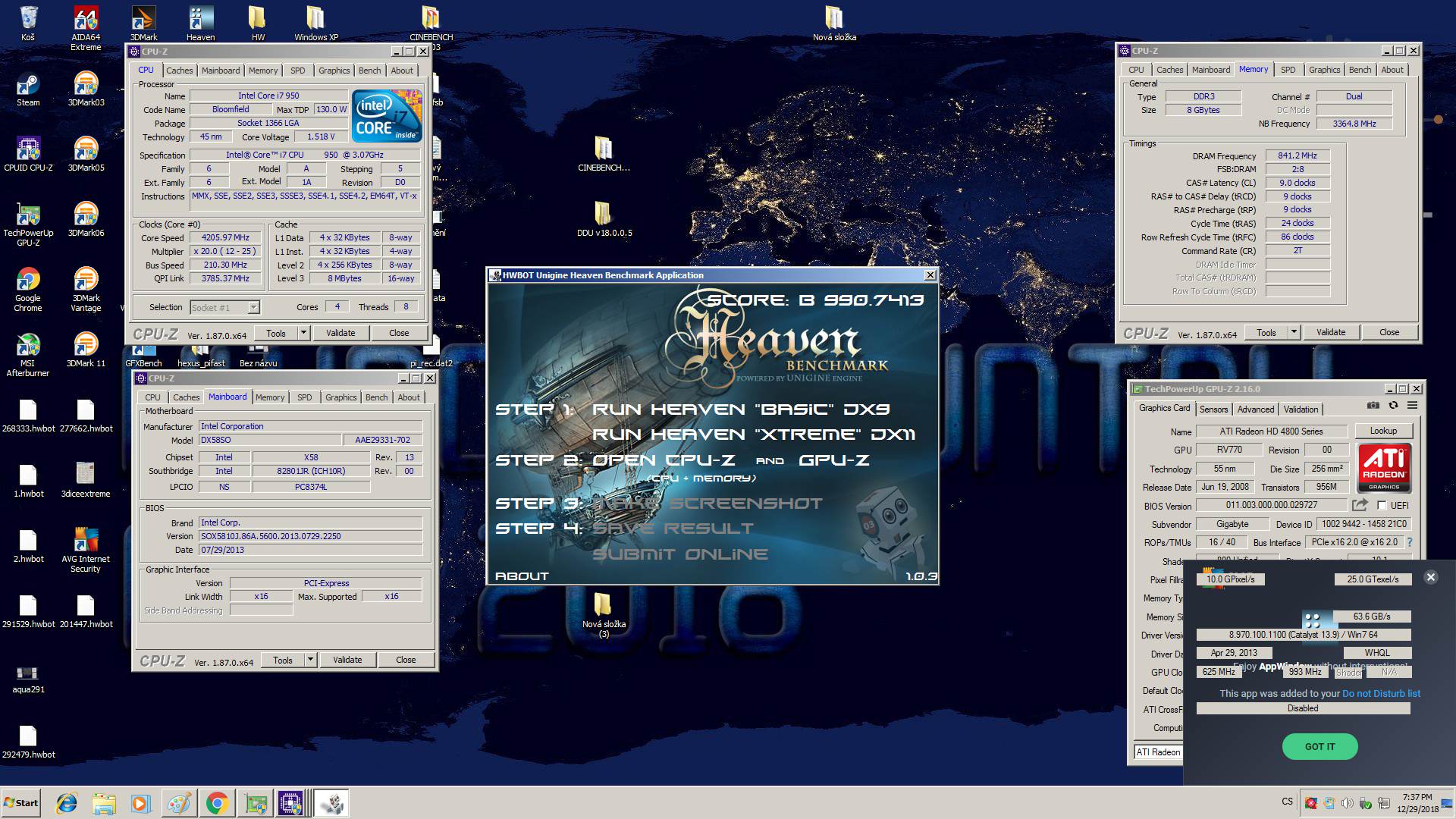Click Validate in Memory CPU-Z window

pos(1331,332)
